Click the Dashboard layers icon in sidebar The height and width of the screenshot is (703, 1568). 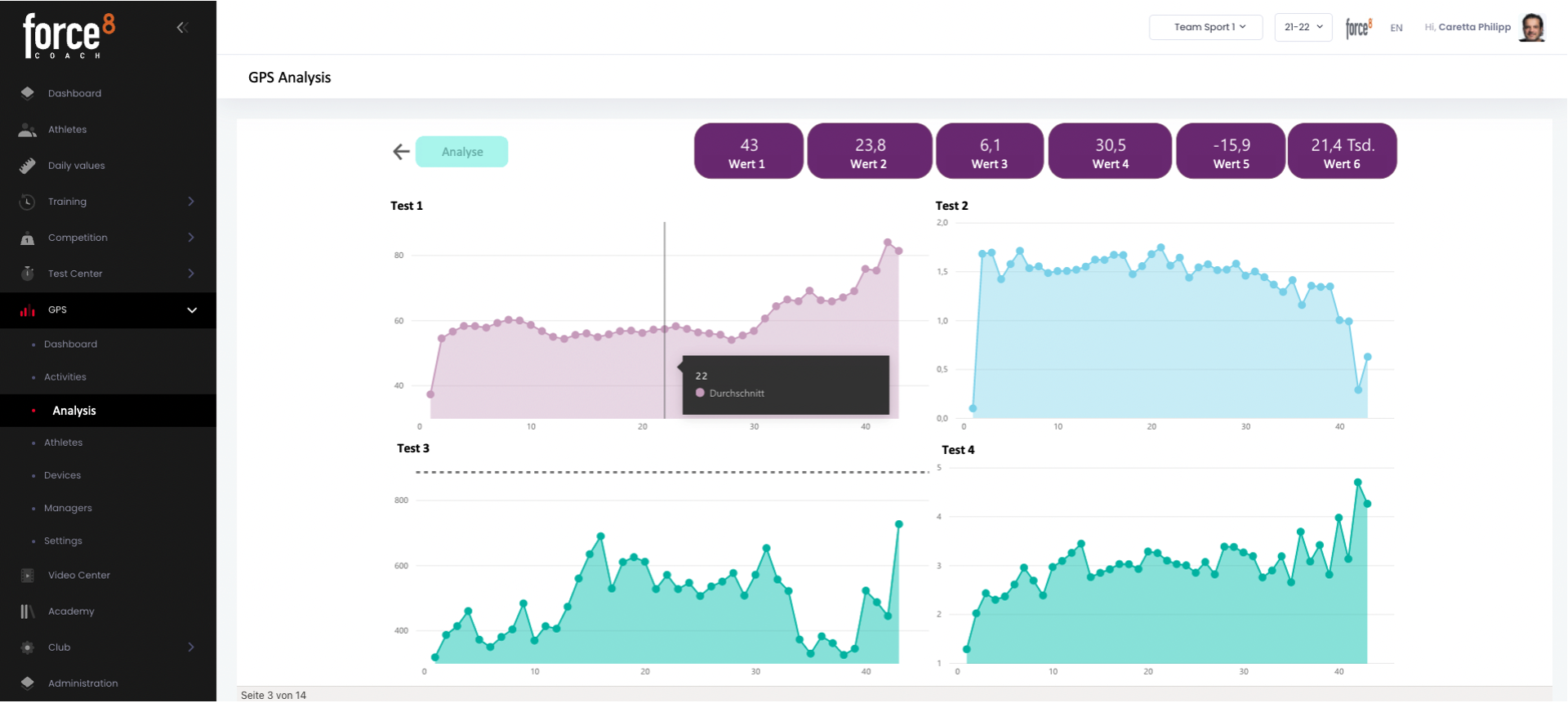tap(28, 93)
